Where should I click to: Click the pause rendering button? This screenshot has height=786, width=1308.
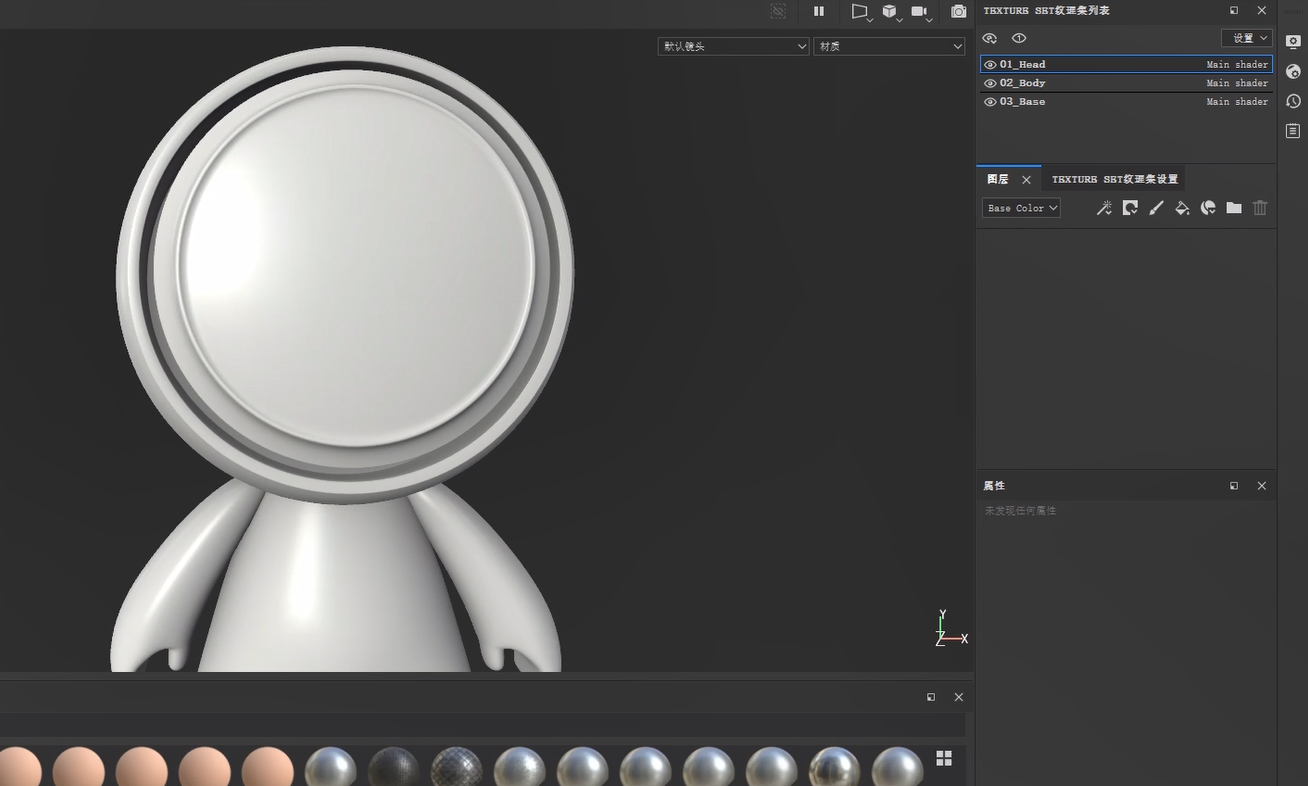(x=819, y=11)
